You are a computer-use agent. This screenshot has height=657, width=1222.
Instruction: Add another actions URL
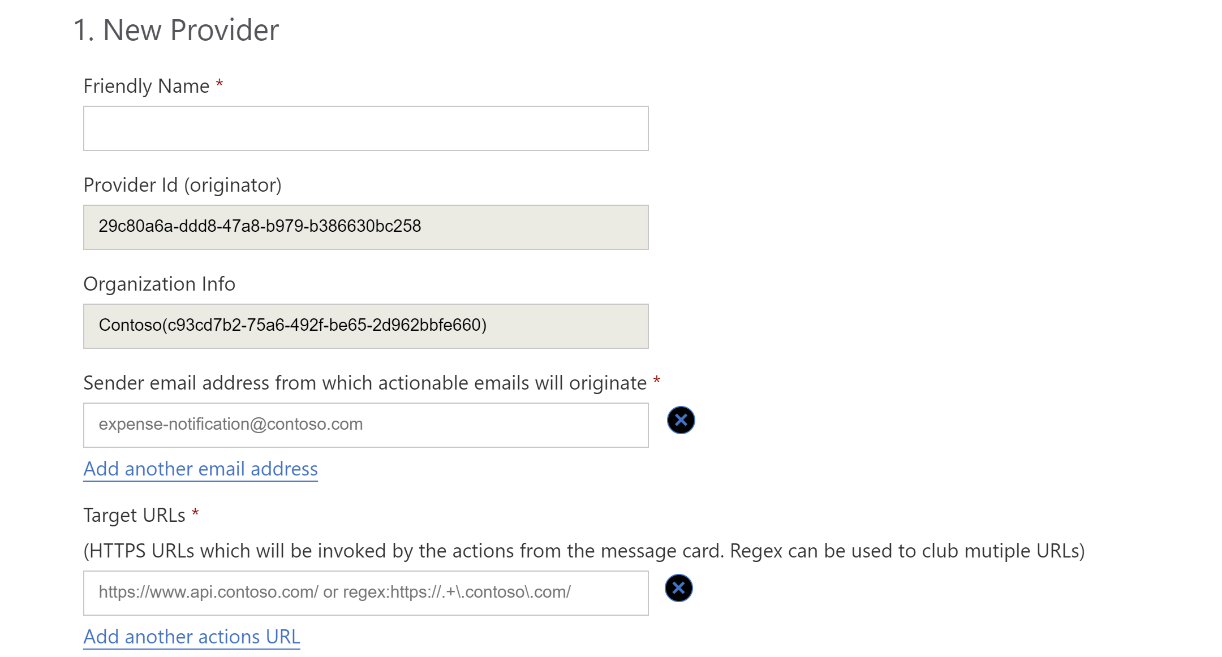(x=192, y=637)
